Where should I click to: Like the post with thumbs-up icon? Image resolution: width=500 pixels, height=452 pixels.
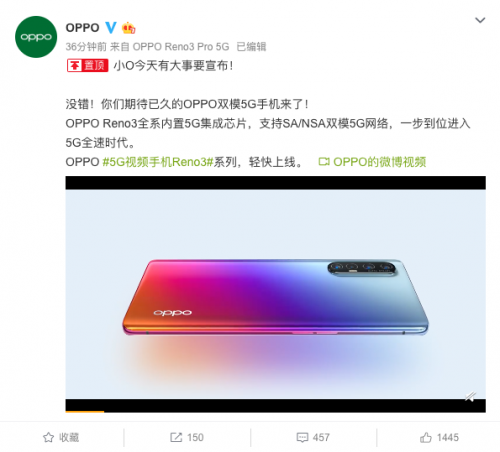[426, 437]
